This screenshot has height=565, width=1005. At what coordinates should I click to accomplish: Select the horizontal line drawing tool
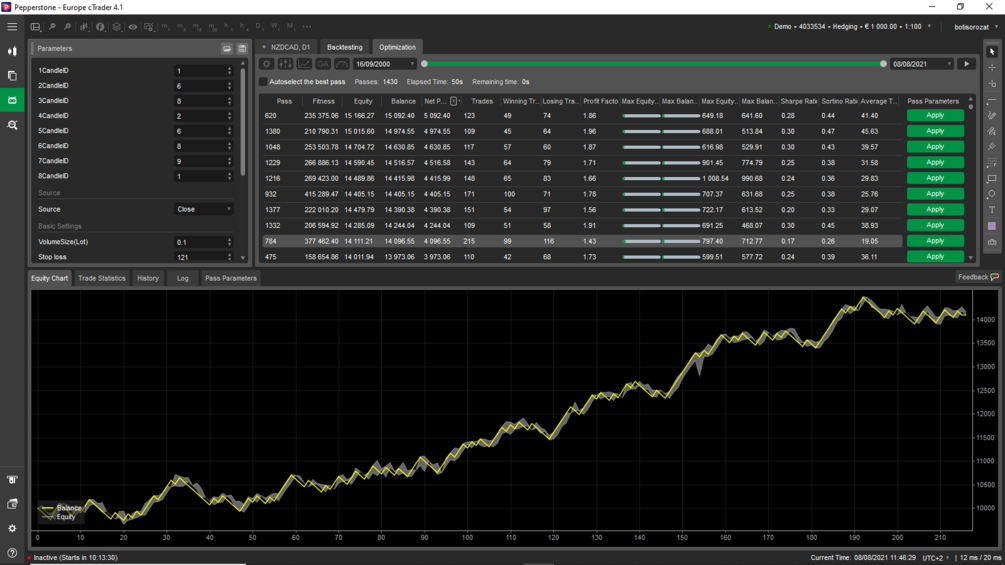[992, 100]
